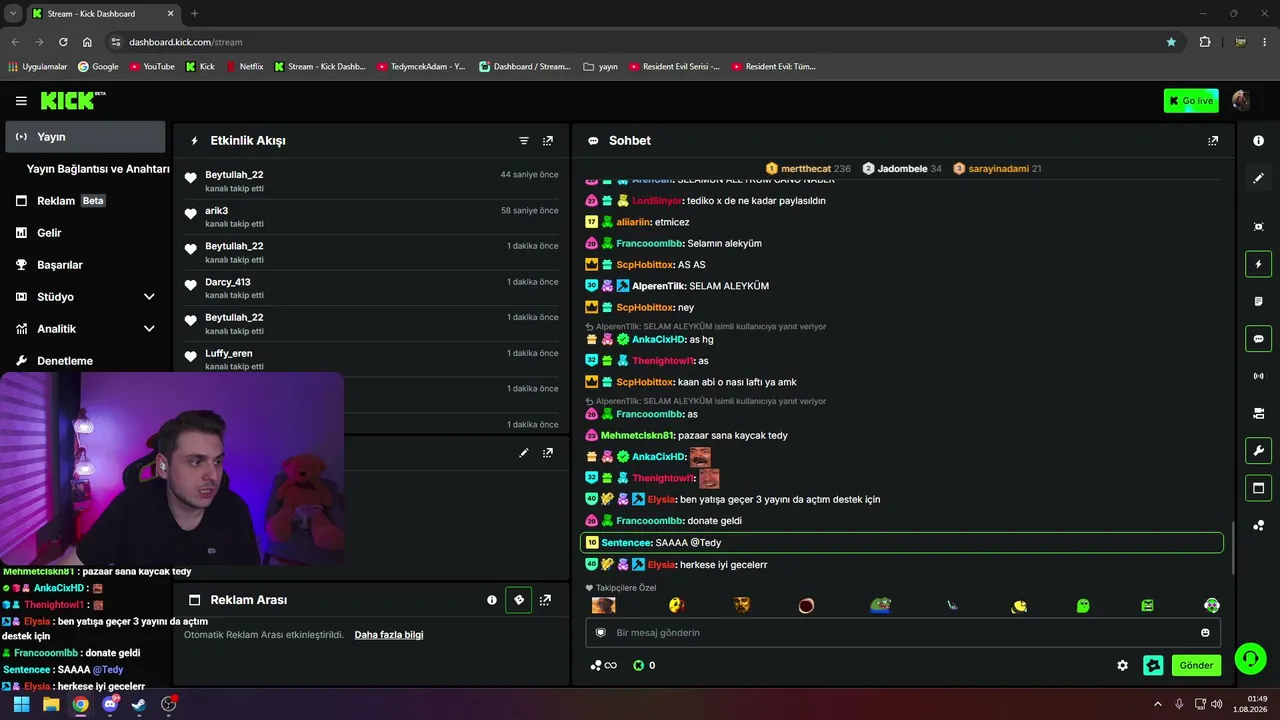Click the points infinity indicator below chat
This screenshot has width=1280, height=720.
[604, 665]
